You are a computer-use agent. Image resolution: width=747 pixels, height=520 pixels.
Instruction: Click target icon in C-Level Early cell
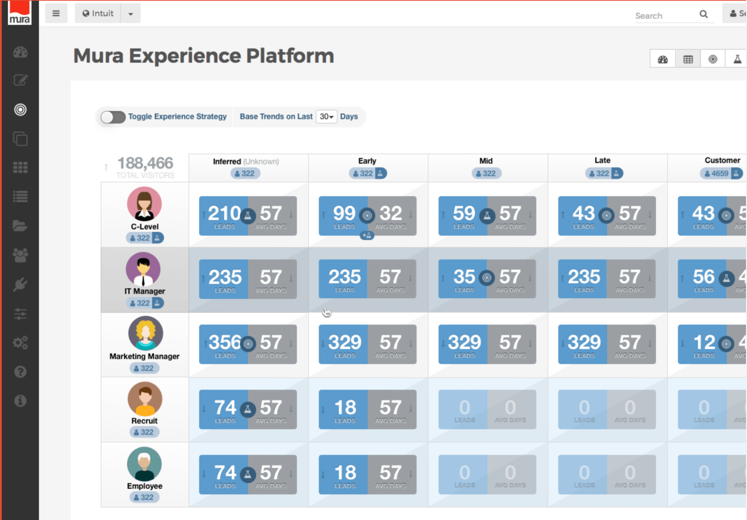click(367, 216)
